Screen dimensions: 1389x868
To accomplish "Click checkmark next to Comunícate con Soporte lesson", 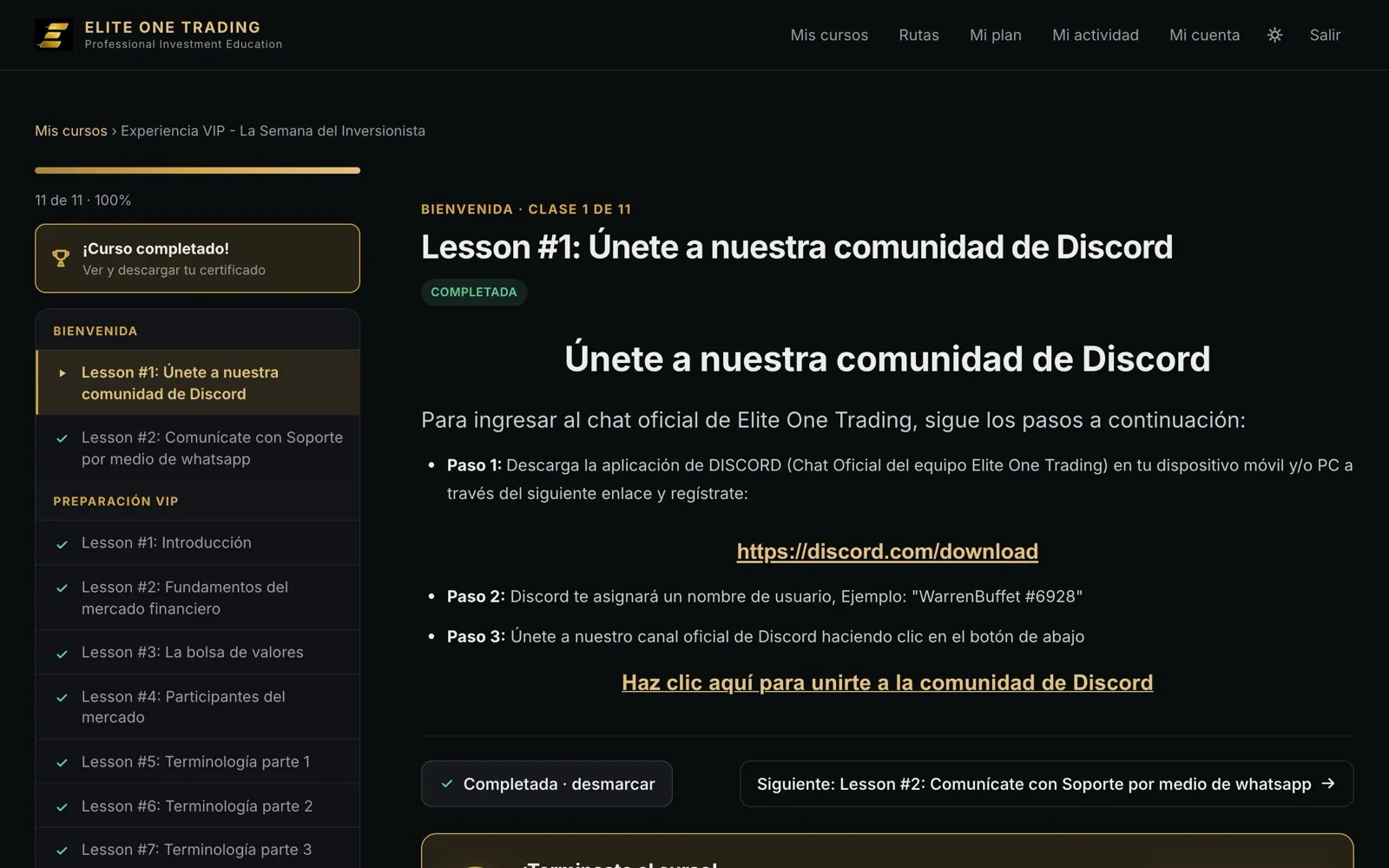I will coord(62,438).
